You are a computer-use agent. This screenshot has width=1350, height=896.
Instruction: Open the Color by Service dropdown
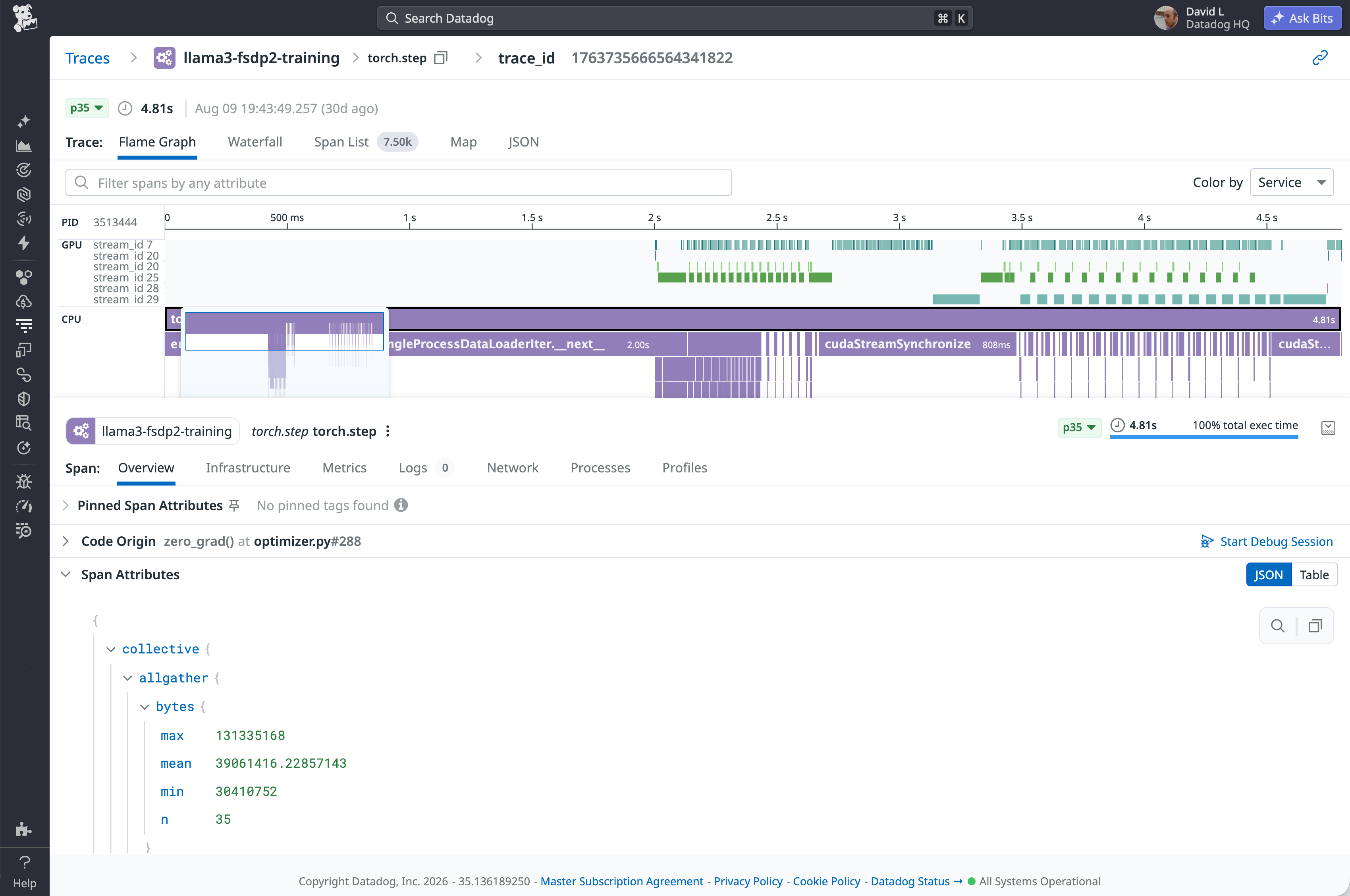click(1292, 182)
